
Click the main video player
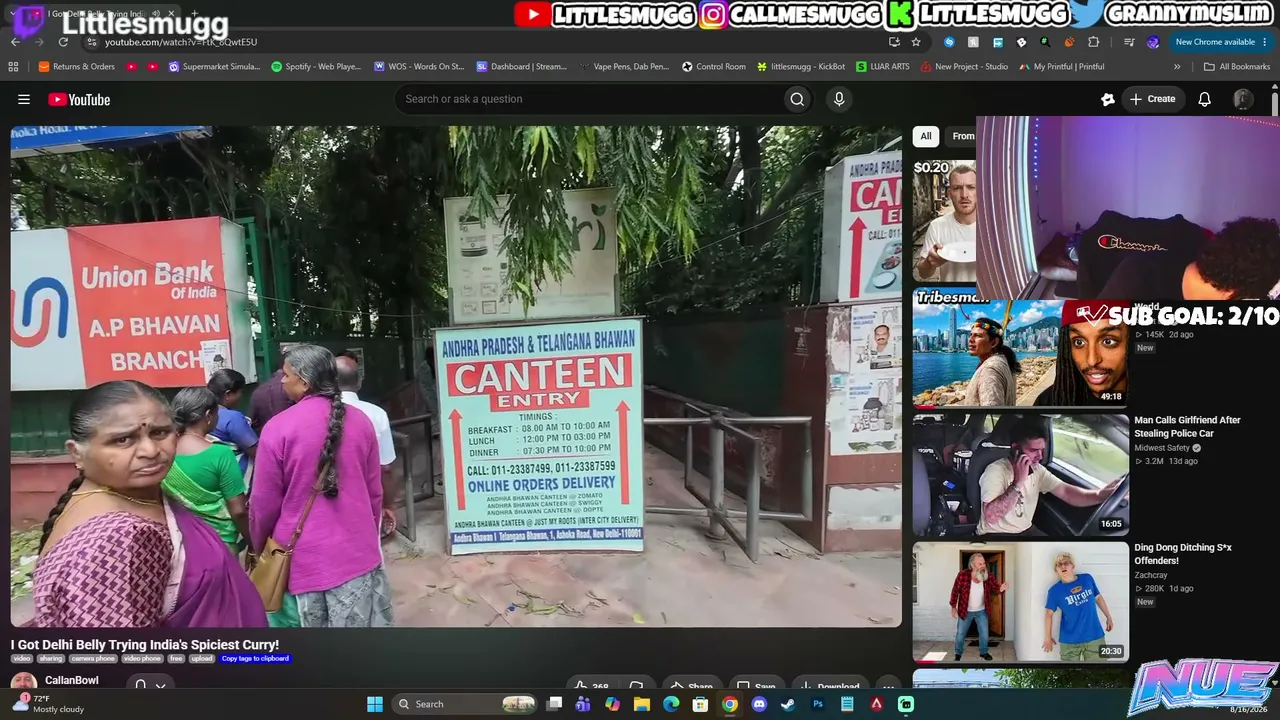(456, 376)
